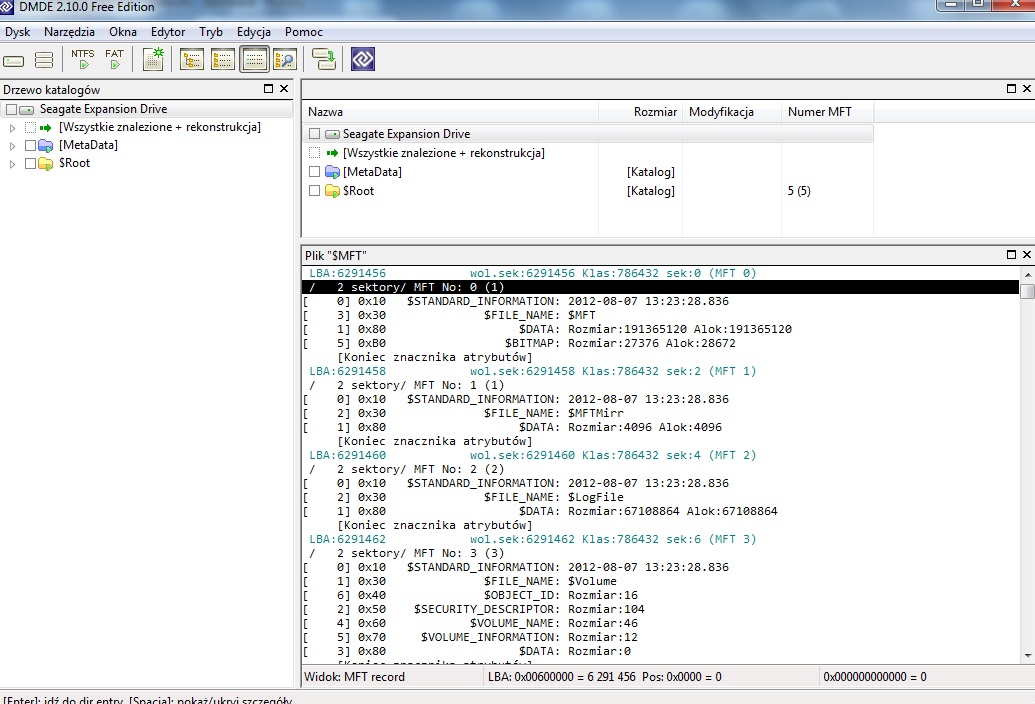Click the '5 (5)' MFT number cell

click(799, 191)
